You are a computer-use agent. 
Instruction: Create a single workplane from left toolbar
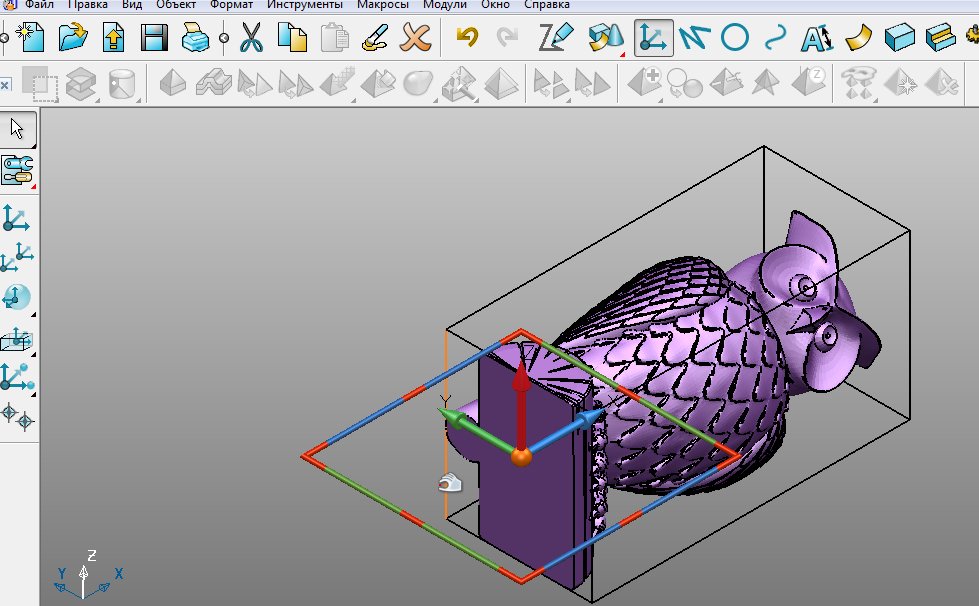pyautogui.click(x=16, y=218)
